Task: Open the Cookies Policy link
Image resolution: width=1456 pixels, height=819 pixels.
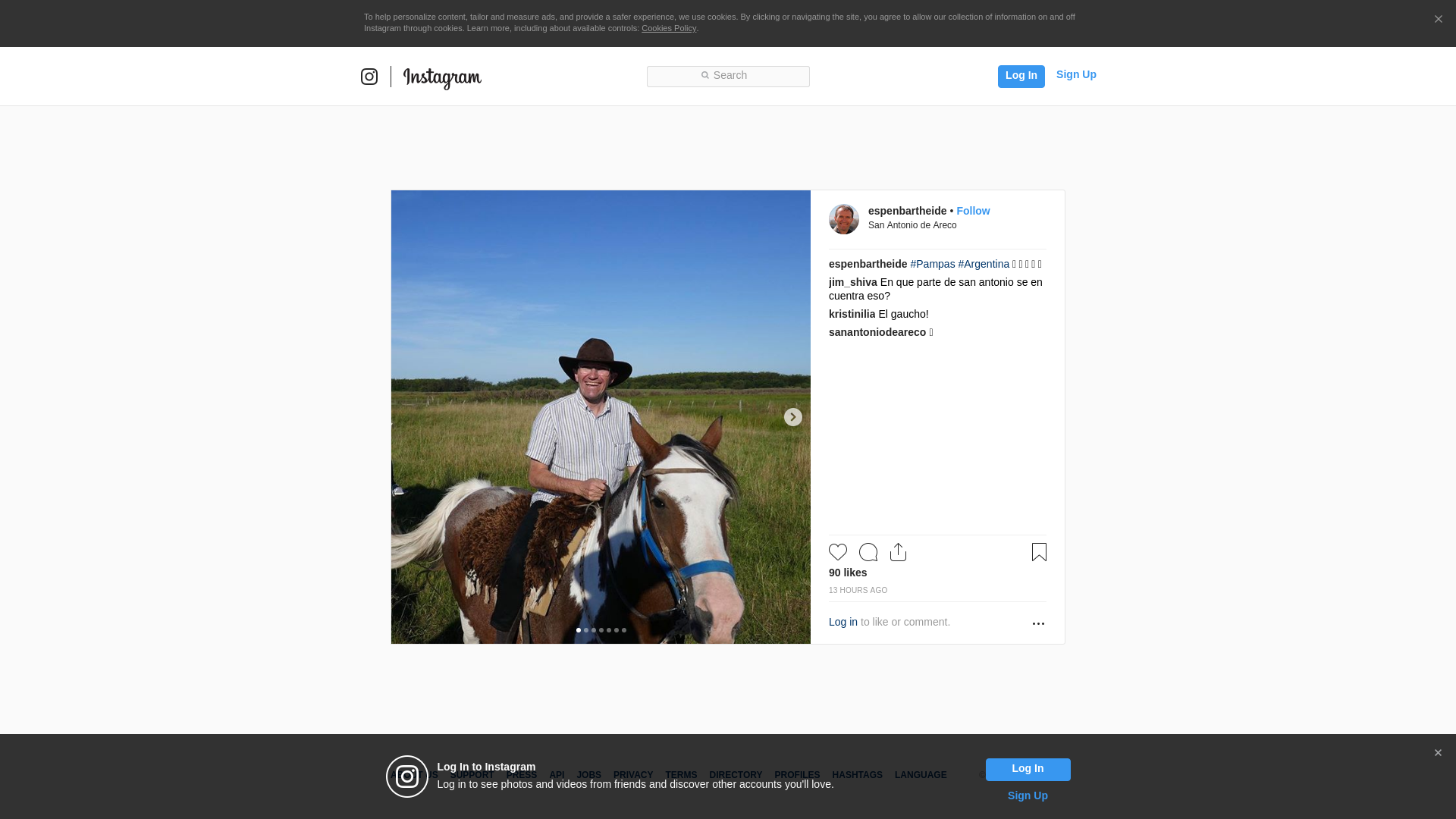Action: 668,28
